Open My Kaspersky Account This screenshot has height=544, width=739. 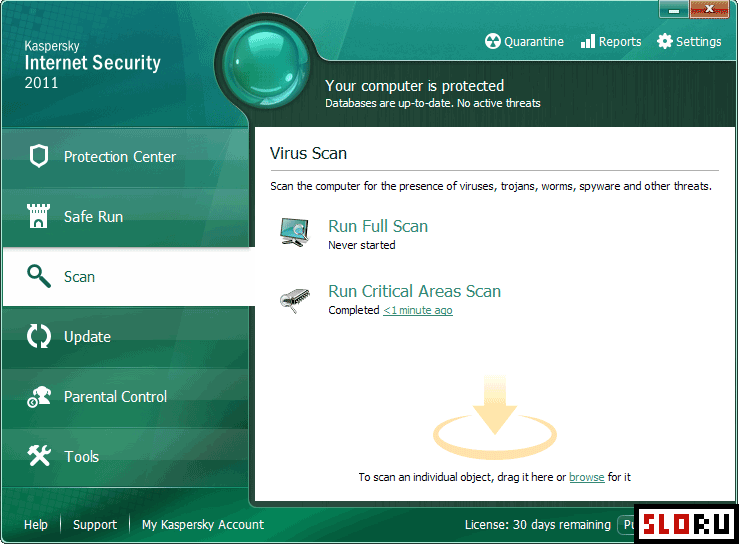[203, 525]
